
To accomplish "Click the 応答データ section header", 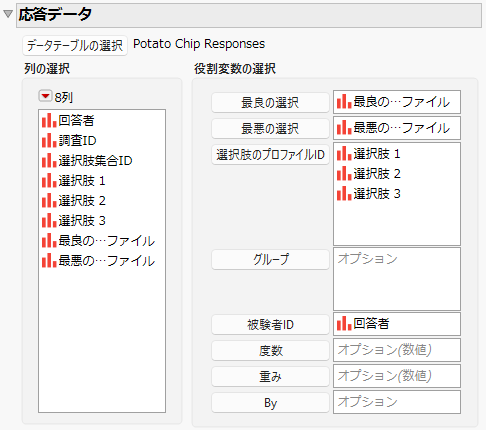I will 249,15.
